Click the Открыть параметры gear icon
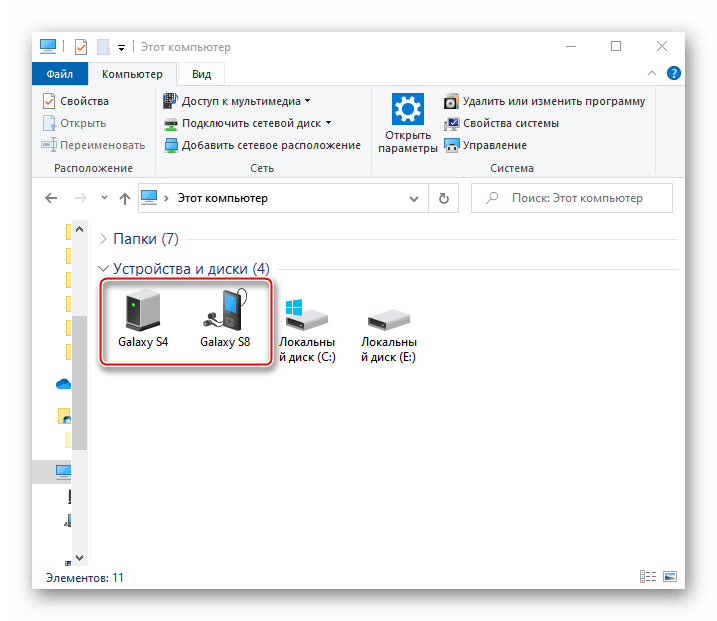 coord(408,110)
